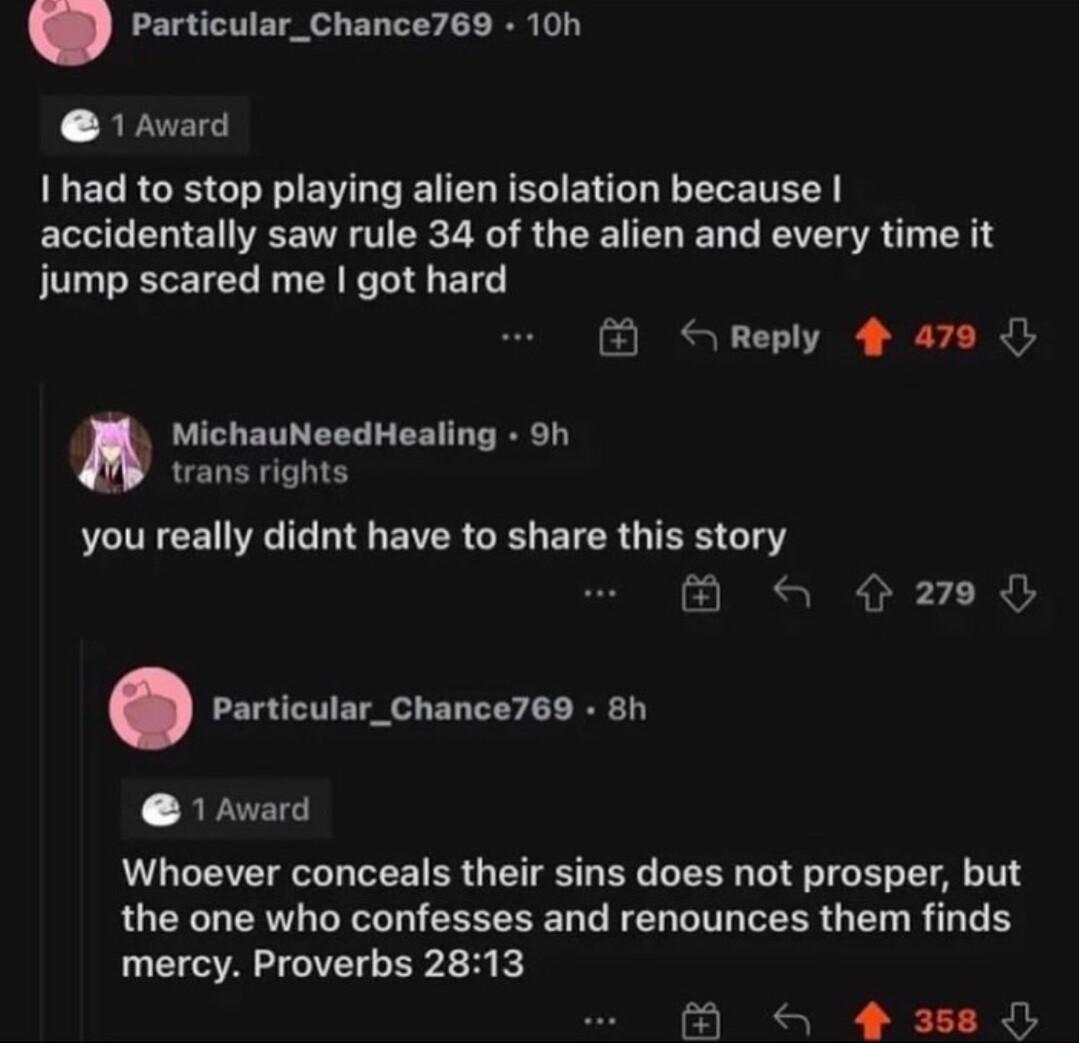
Task: Open the award gift icon on the top comment
Action: pyautogui.click(x=618, y=339)
